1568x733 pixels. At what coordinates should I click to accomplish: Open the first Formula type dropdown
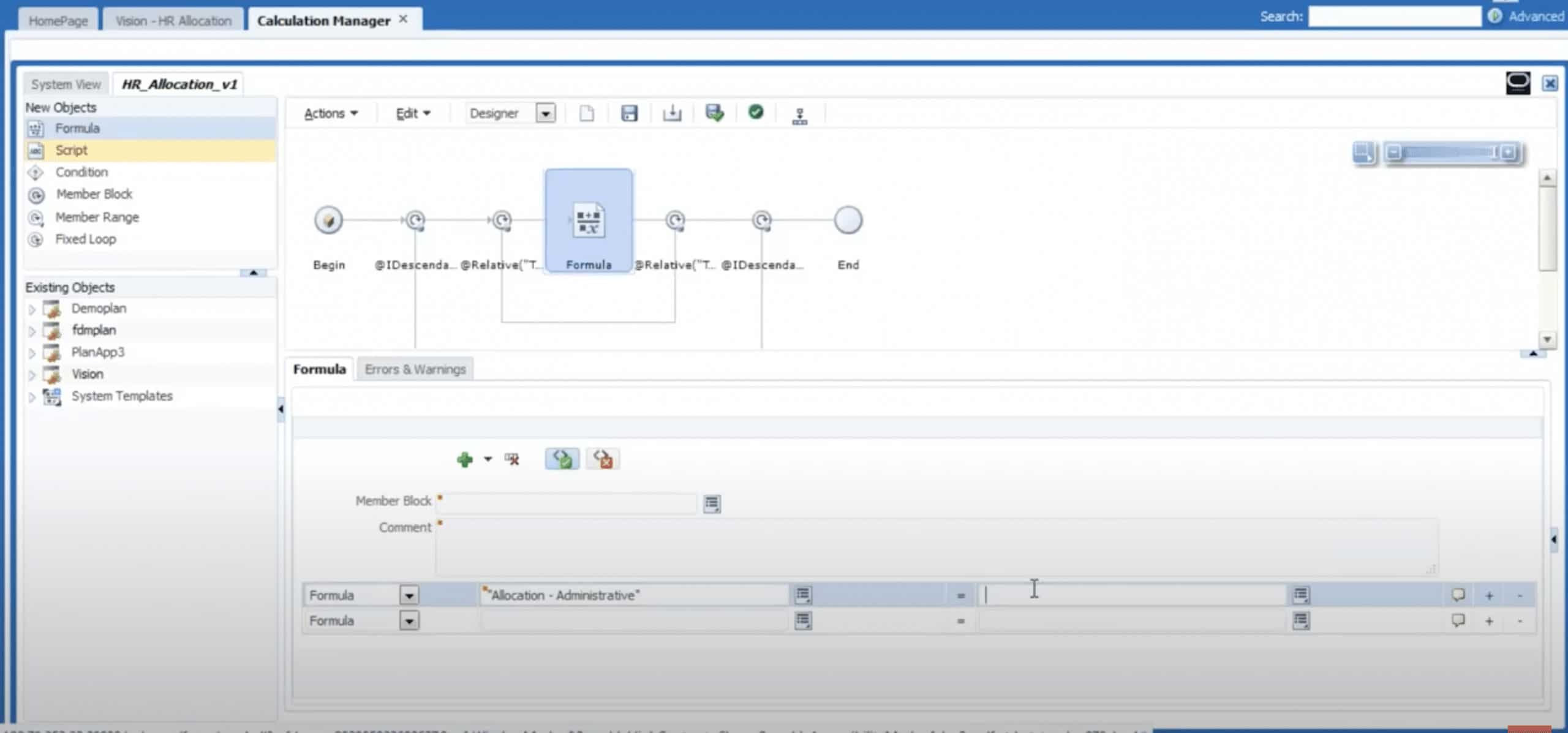point(409,595)
